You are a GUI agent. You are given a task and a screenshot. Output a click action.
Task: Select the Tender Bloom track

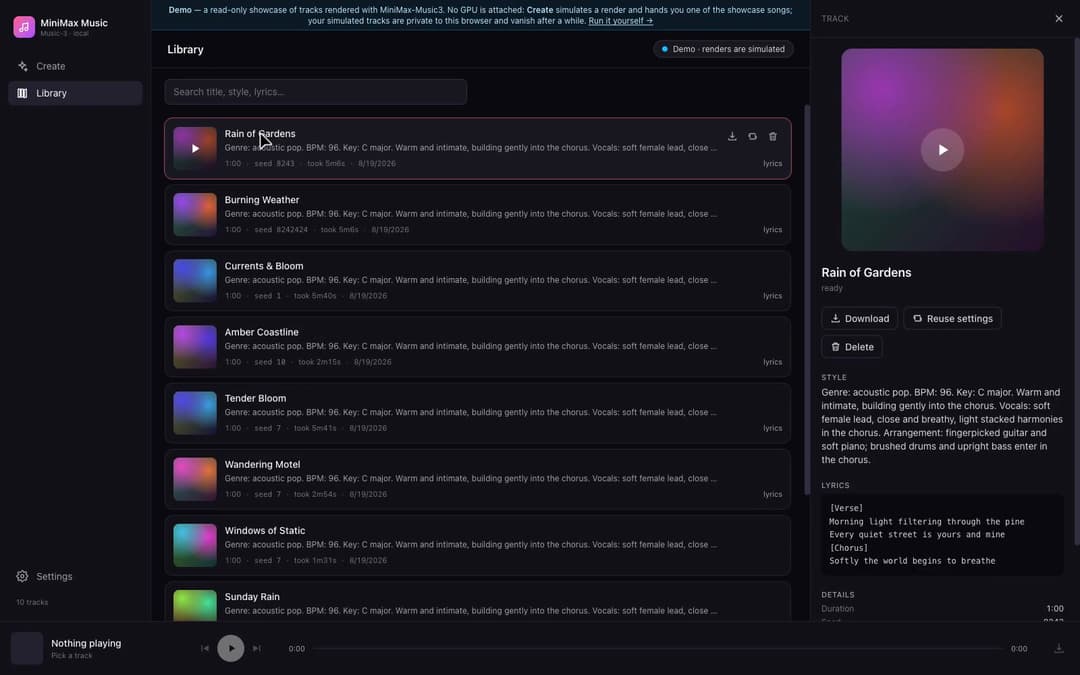pos(477,413)
